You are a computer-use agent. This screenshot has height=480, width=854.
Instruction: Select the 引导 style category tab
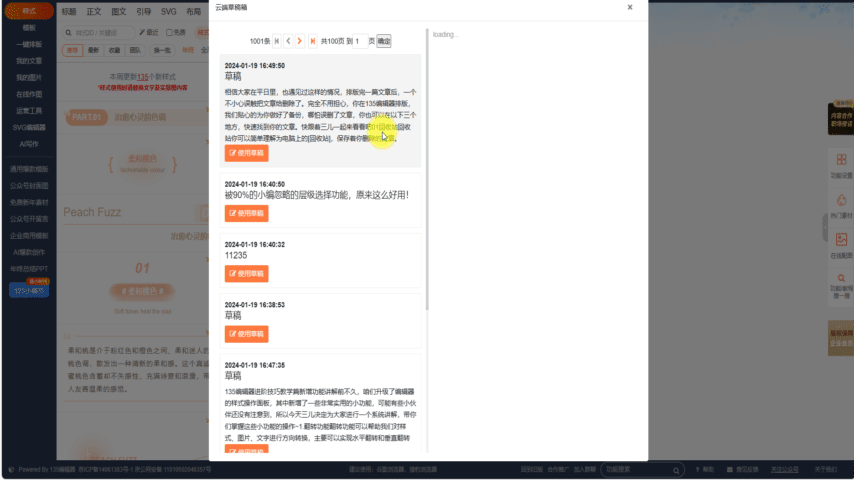143,11
